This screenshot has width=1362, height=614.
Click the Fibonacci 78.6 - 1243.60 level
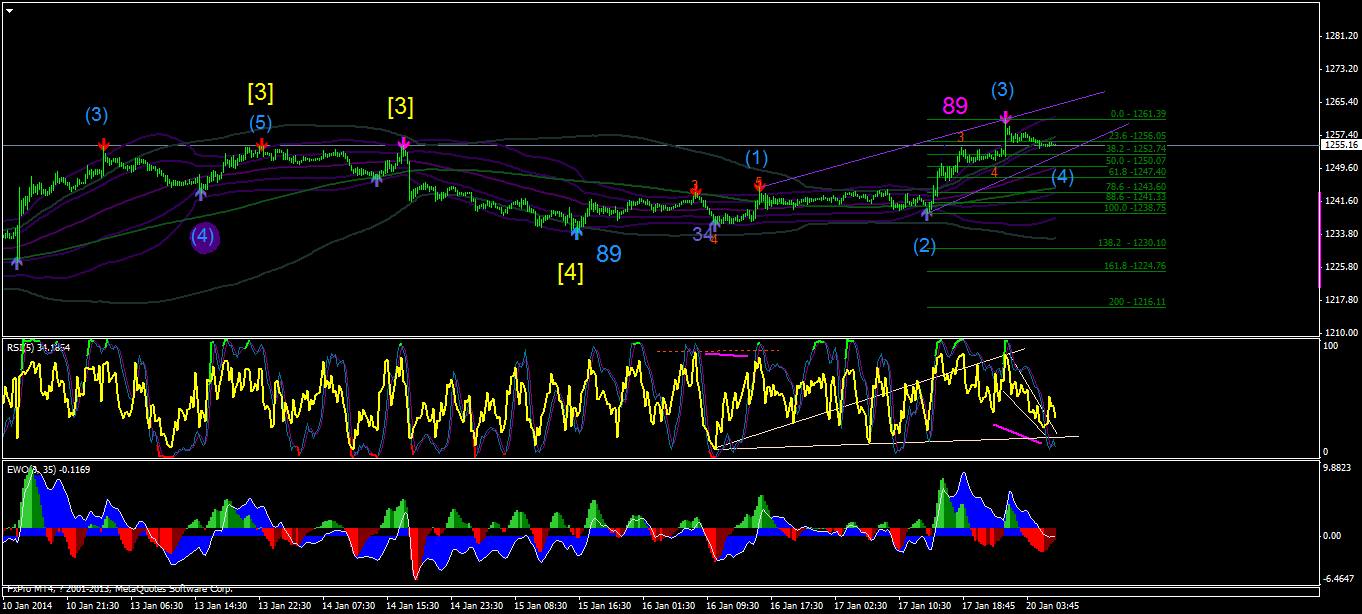1138,187
